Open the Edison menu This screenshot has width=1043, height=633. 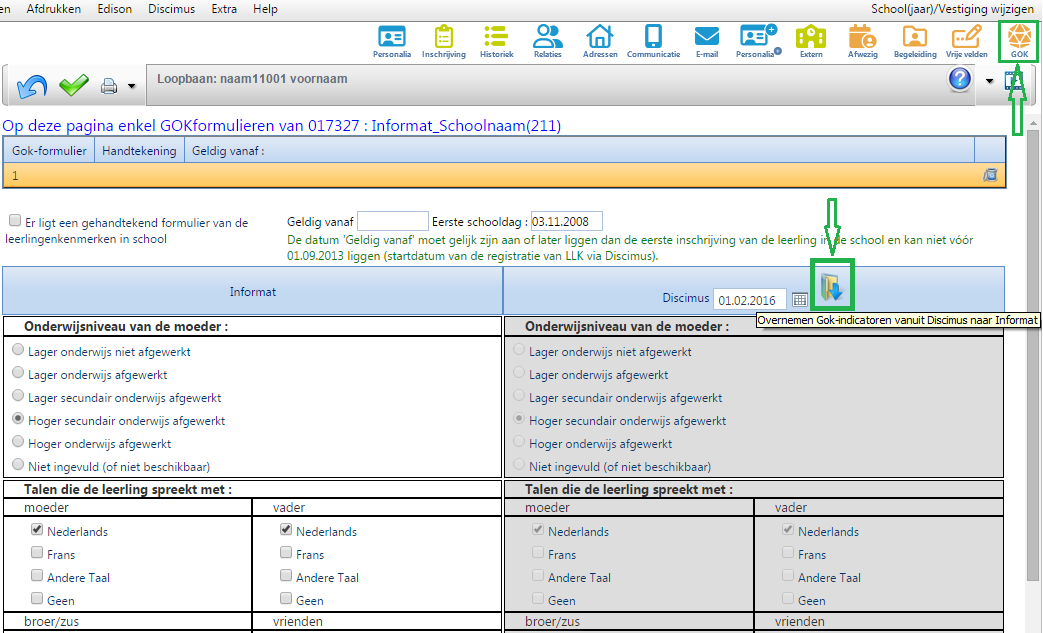tap(114, 9)
